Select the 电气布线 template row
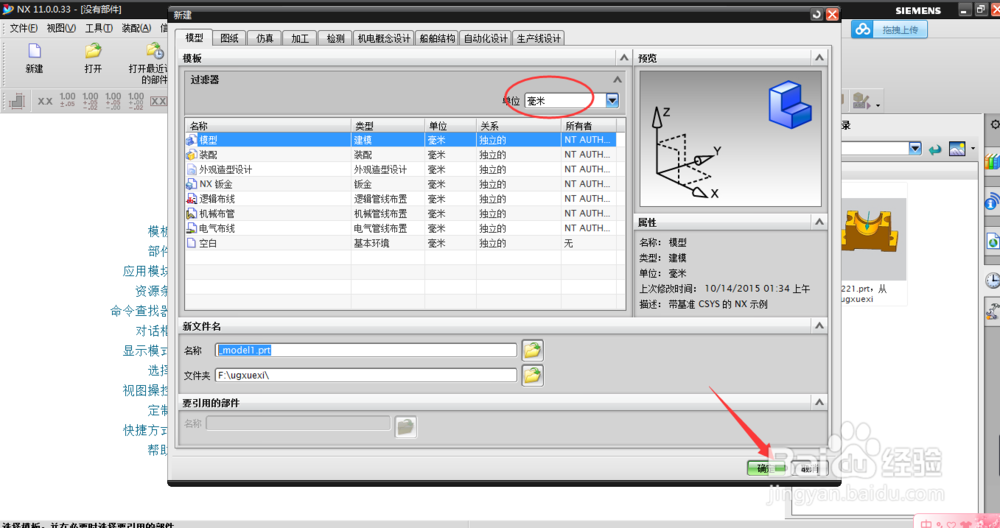 click(401, 228)
